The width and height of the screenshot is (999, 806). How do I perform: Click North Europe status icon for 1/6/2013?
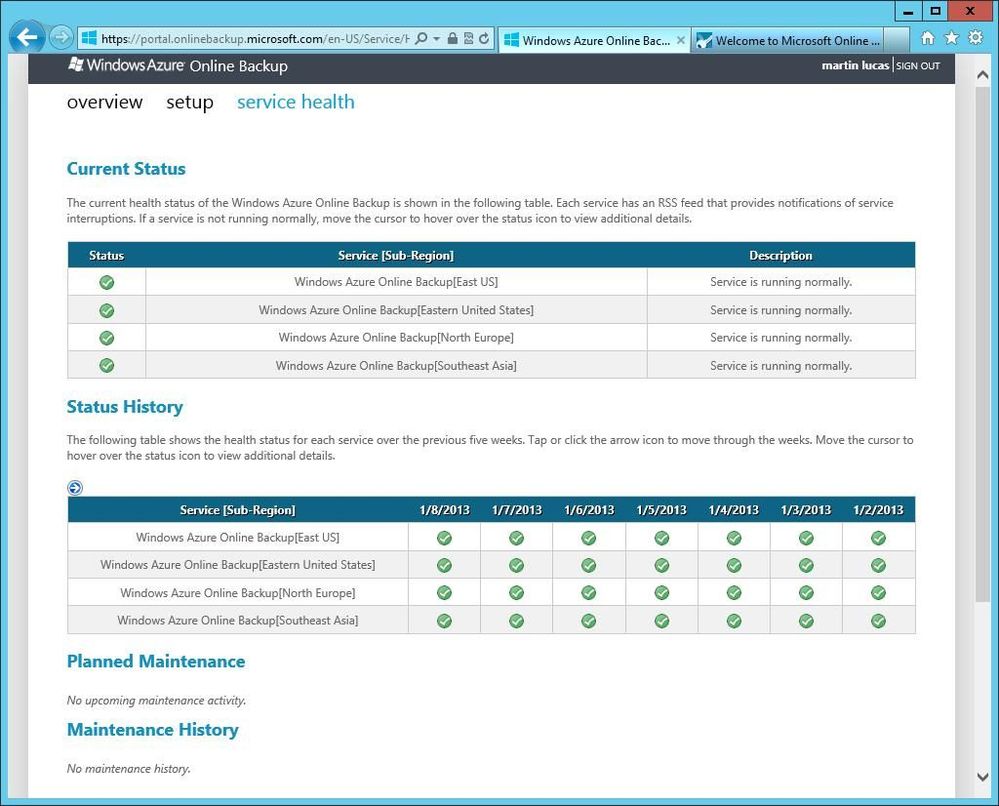pos(589,593)
